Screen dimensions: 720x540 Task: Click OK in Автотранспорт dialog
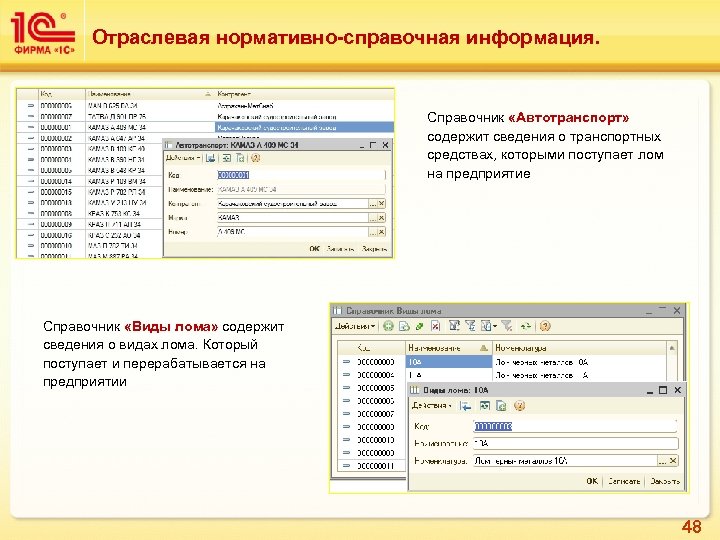(314, 248)
